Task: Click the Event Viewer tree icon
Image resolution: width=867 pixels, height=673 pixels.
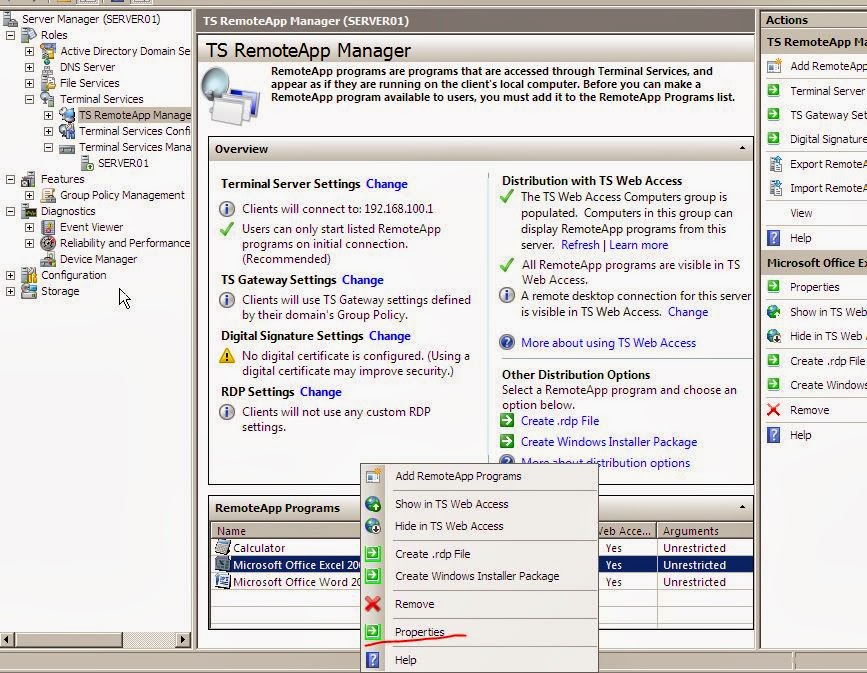Action: [x=49, y=227]
